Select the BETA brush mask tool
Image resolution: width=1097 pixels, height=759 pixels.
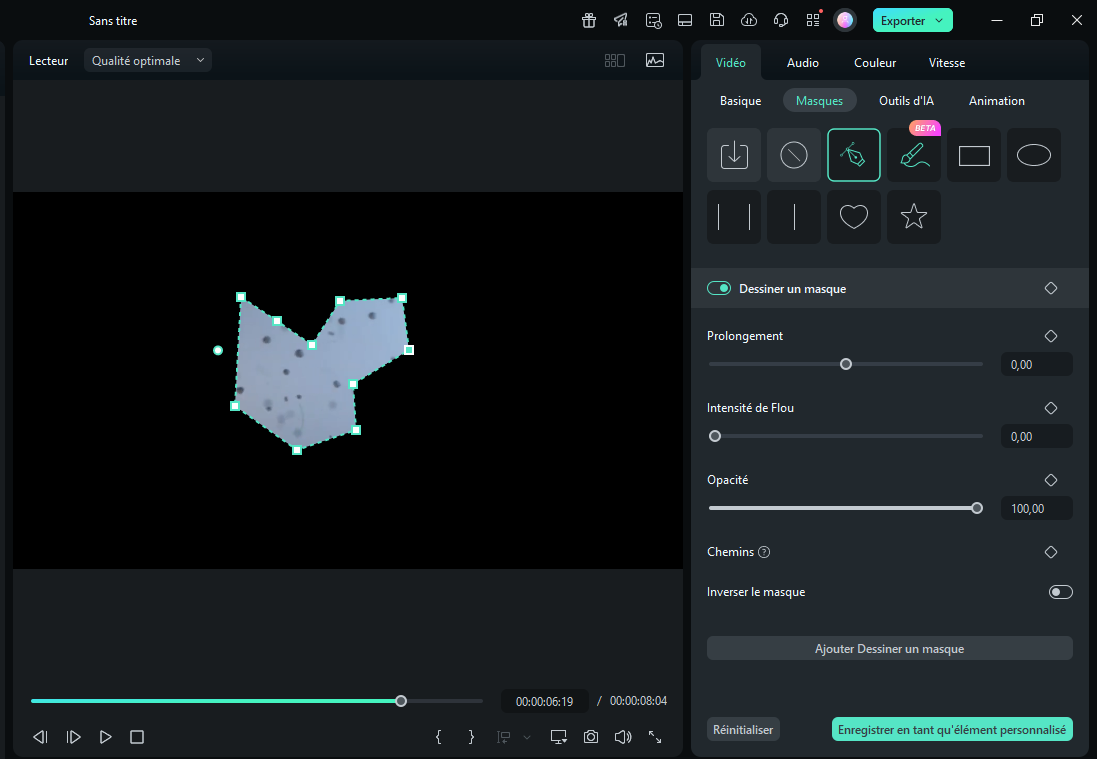point(914,155)
